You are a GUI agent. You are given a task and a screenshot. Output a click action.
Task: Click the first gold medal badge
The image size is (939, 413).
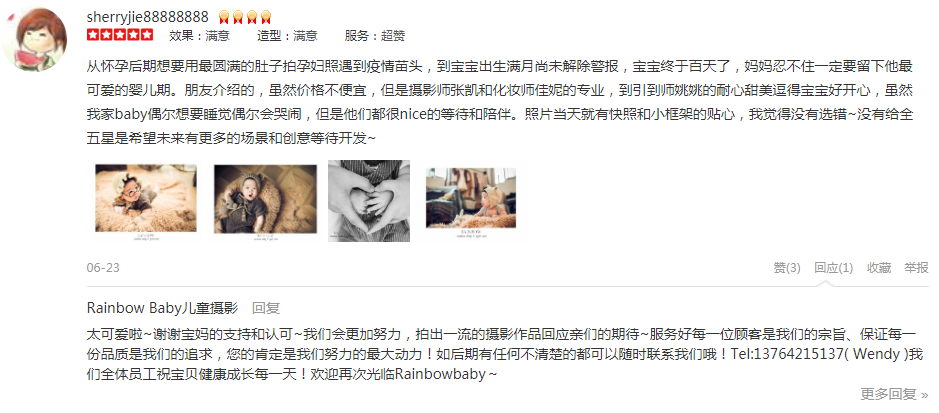pyautogui.click(x=224, y=17)
